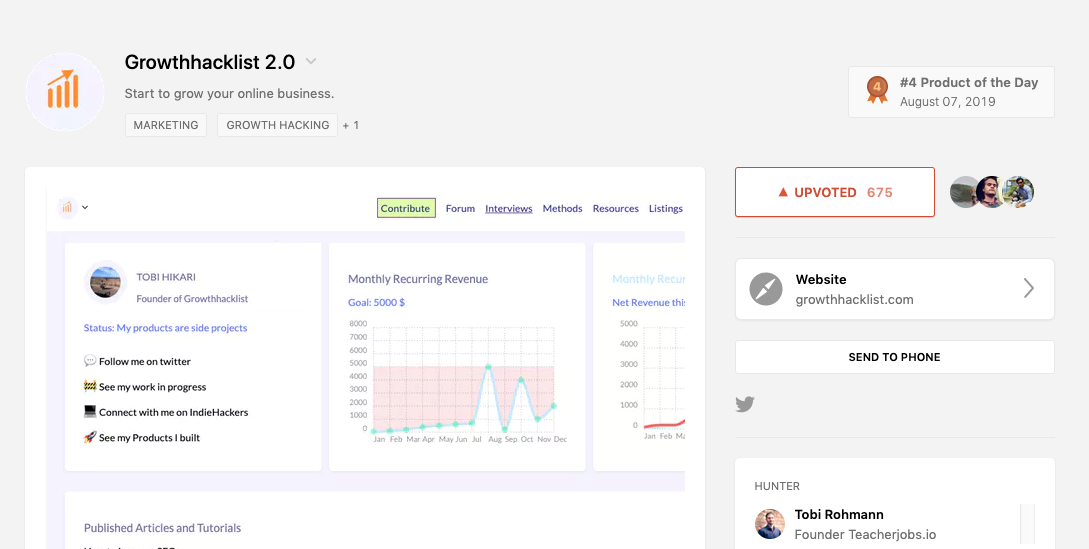Click the Twitter bird icon
Image resolution: width=1089 pixels, height=549 pixels.
click(x=745, y=404)
